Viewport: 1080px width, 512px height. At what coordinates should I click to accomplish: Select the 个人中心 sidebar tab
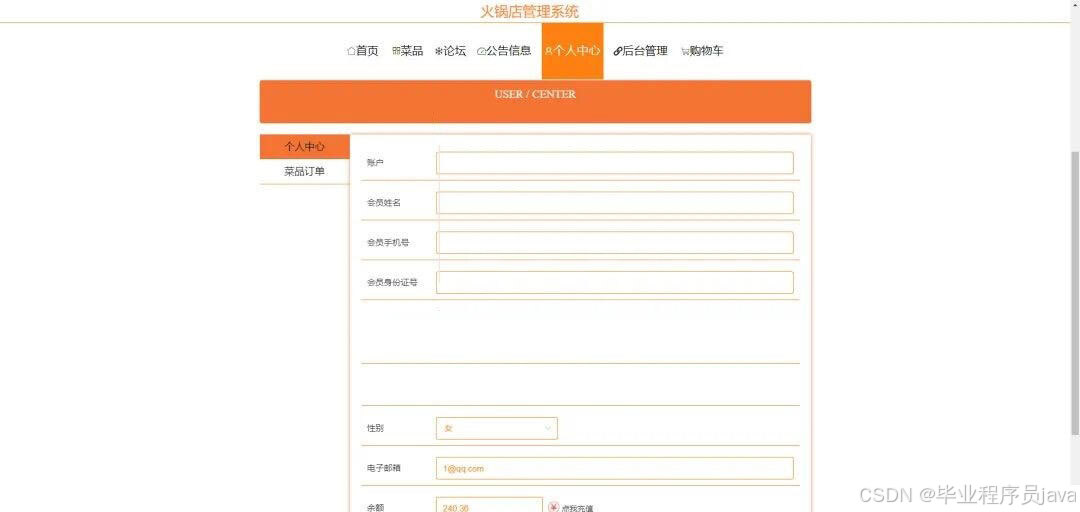click(x=304, y=147)
